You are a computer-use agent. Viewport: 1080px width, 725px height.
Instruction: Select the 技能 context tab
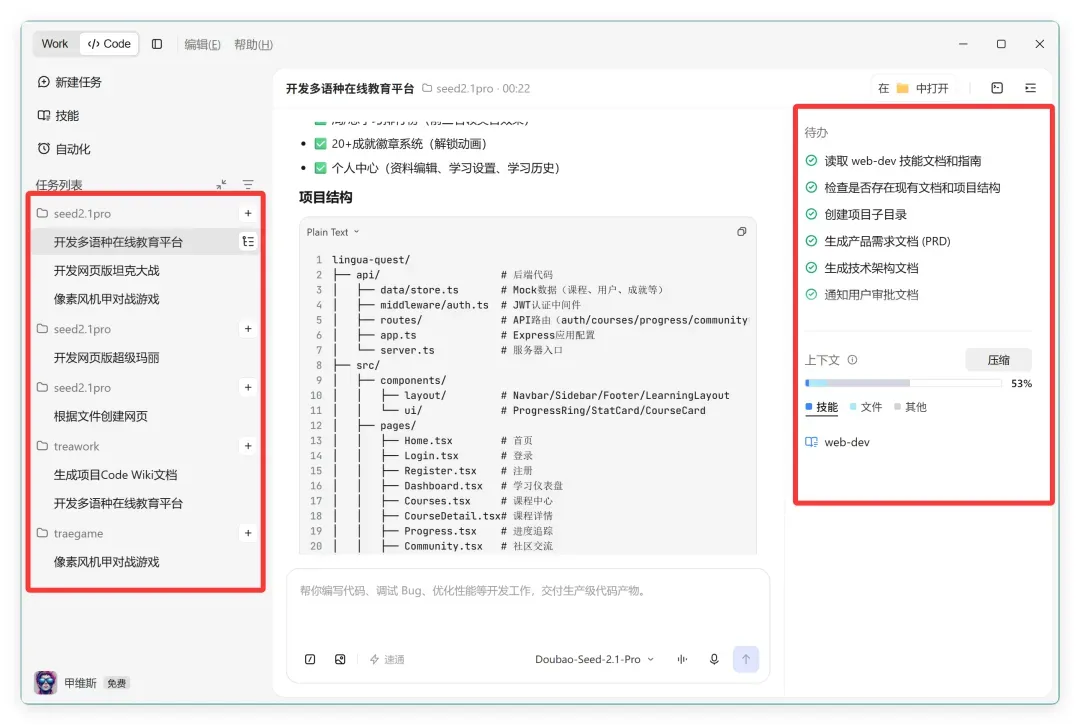click(x=822, y=407)
